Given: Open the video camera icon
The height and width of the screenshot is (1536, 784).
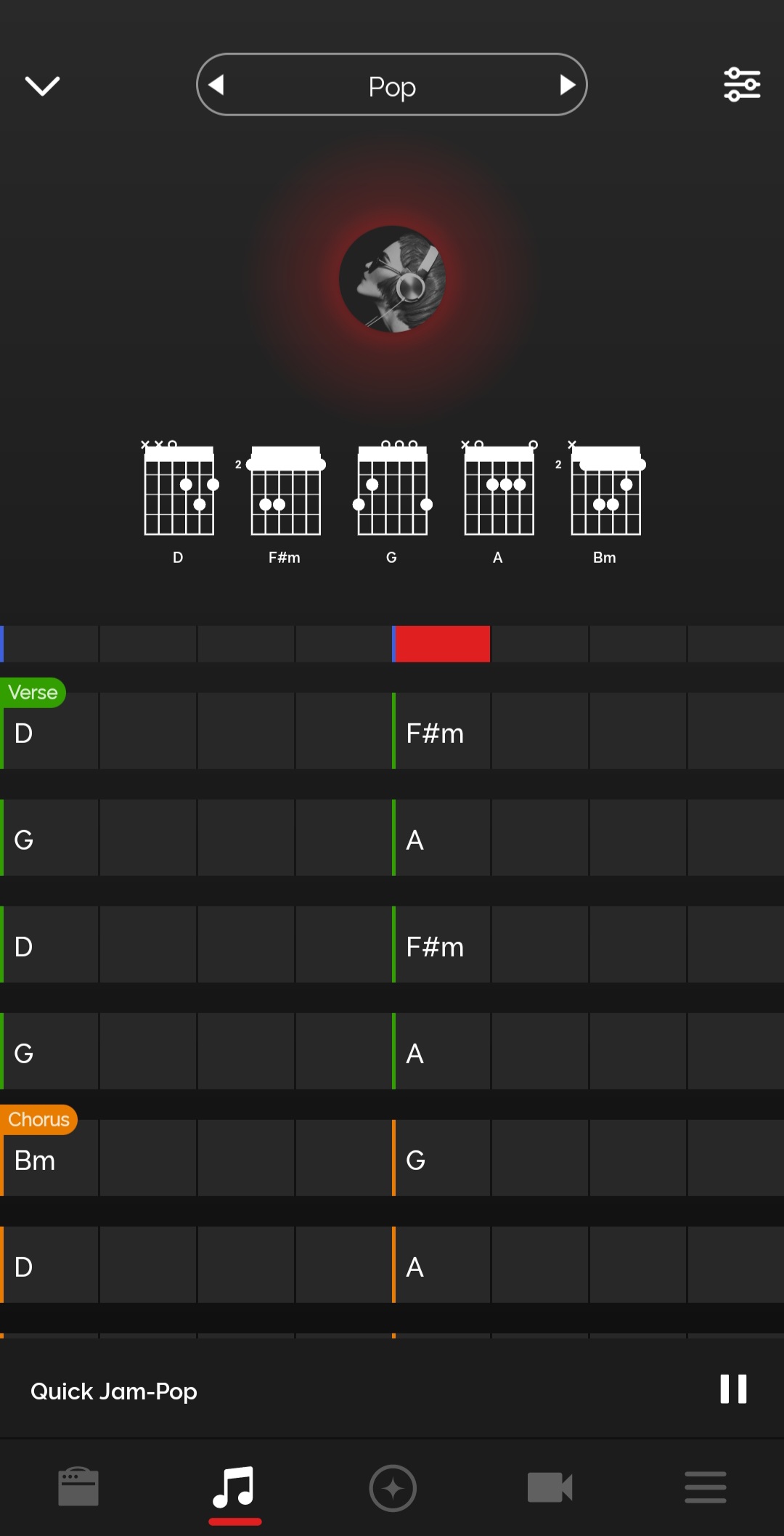Looking at the screenshot, I should click(549, 1487).
